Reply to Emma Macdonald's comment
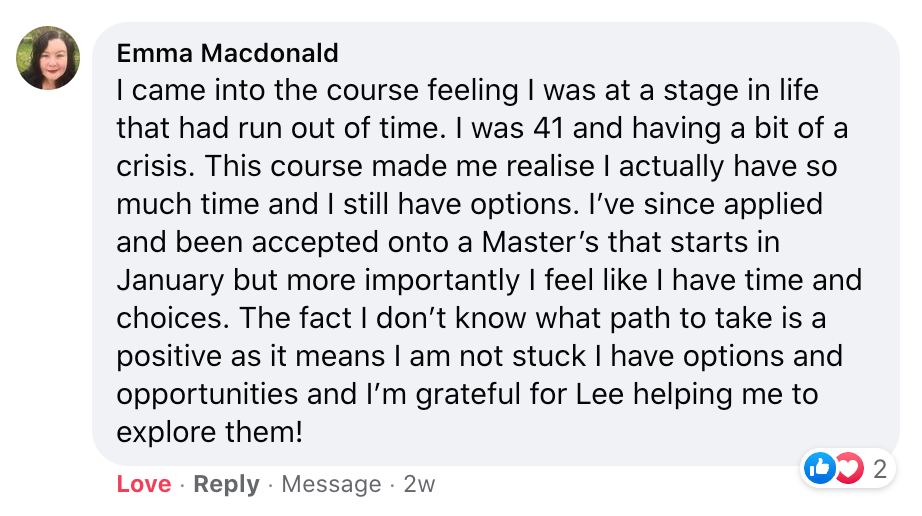 pos(226,484)
